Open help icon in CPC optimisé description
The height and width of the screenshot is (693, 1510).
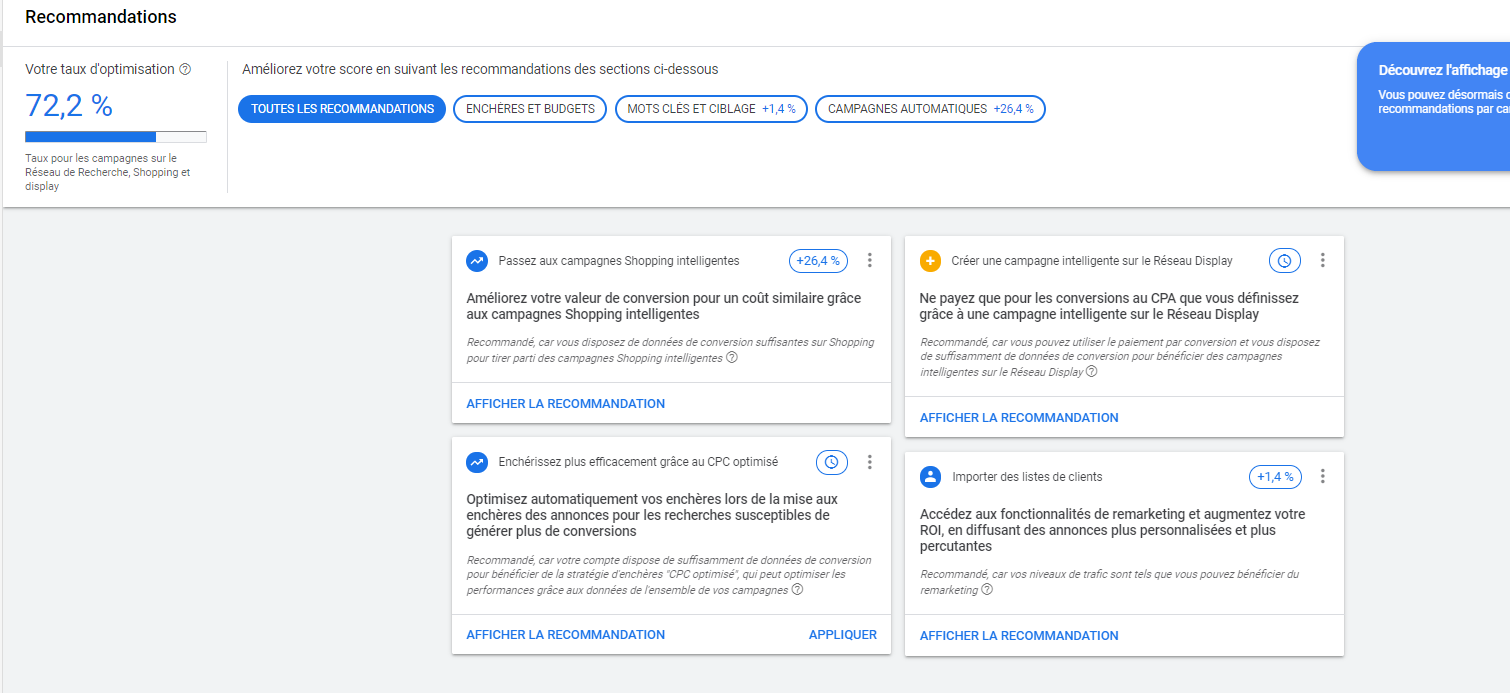pos(797,590)
